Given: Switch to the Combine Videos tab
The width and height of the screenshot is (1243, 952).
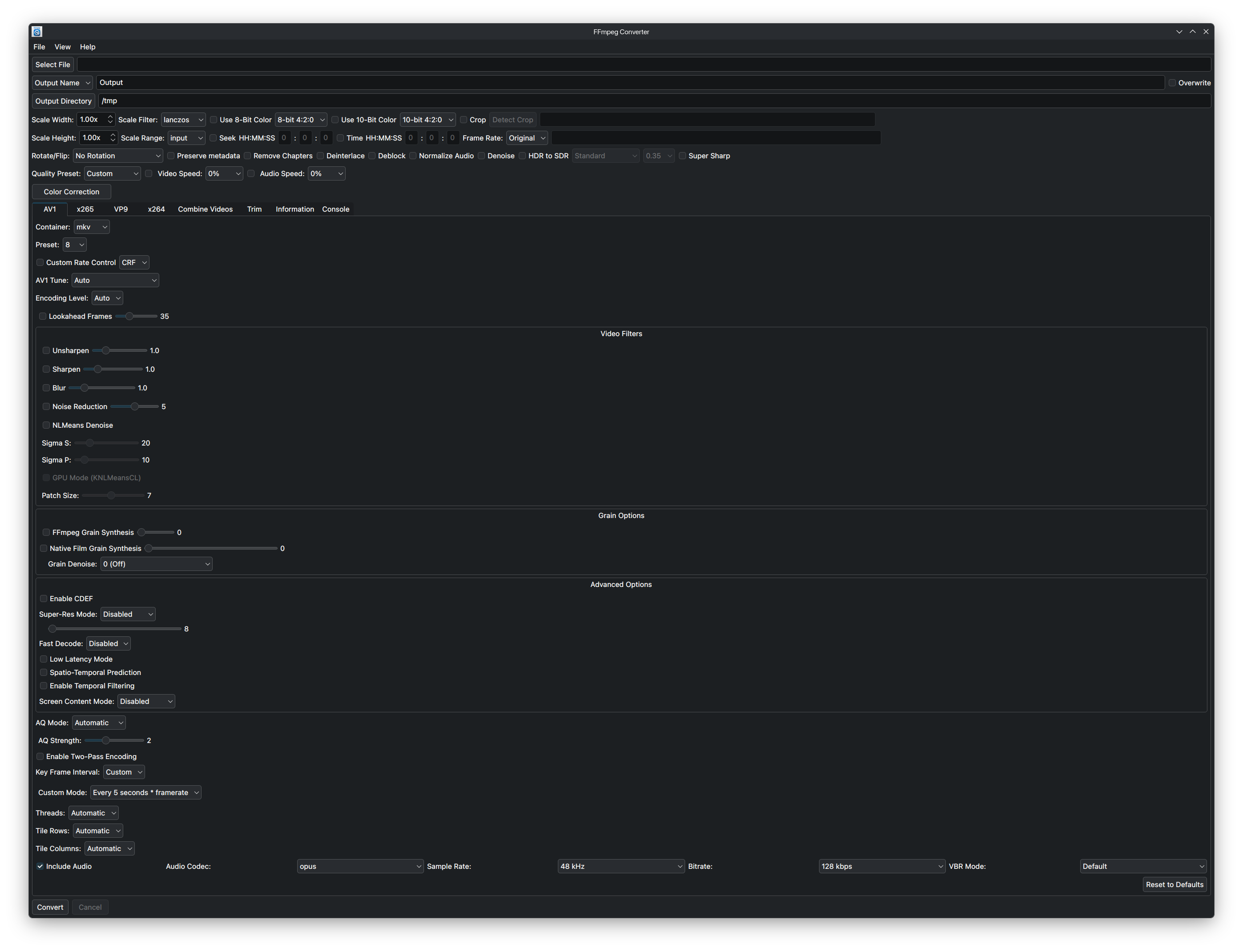Looking at the screenshot, I should 205,209.
